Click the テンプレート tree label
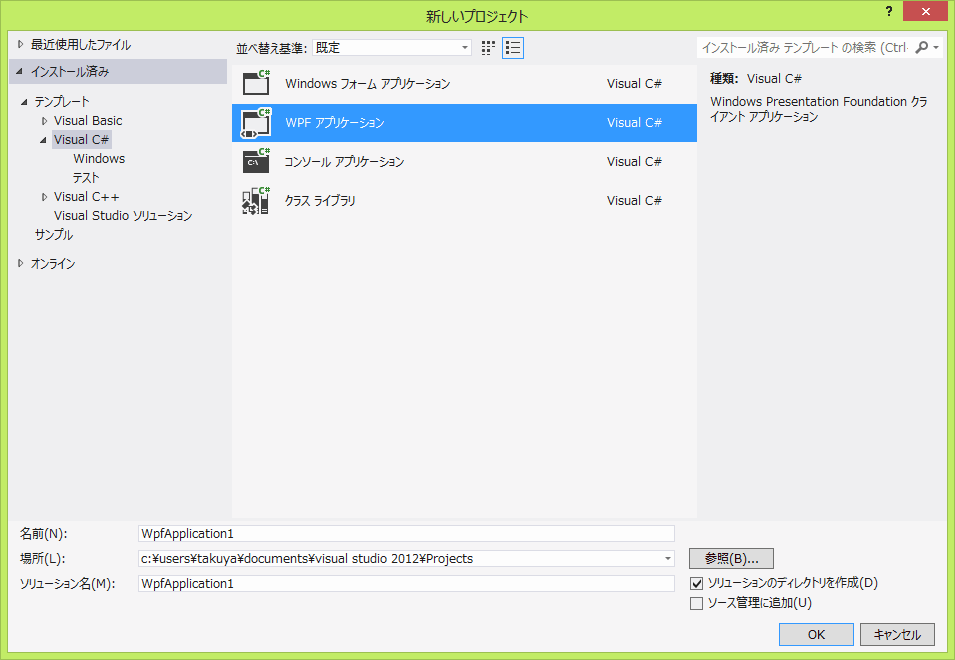 (62, 102)
